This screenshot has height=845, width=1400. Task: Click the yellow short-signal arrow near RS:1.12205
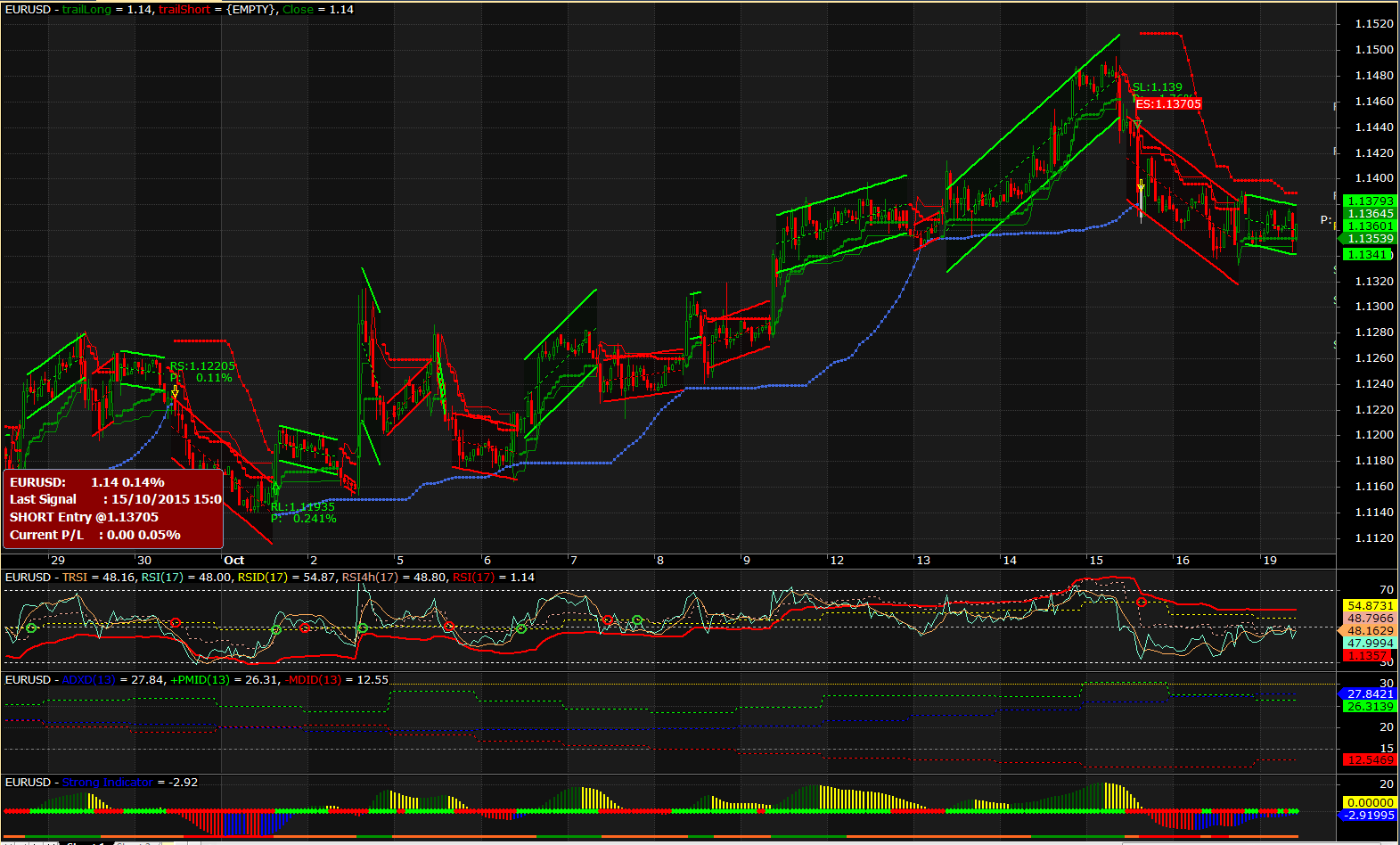176,393
